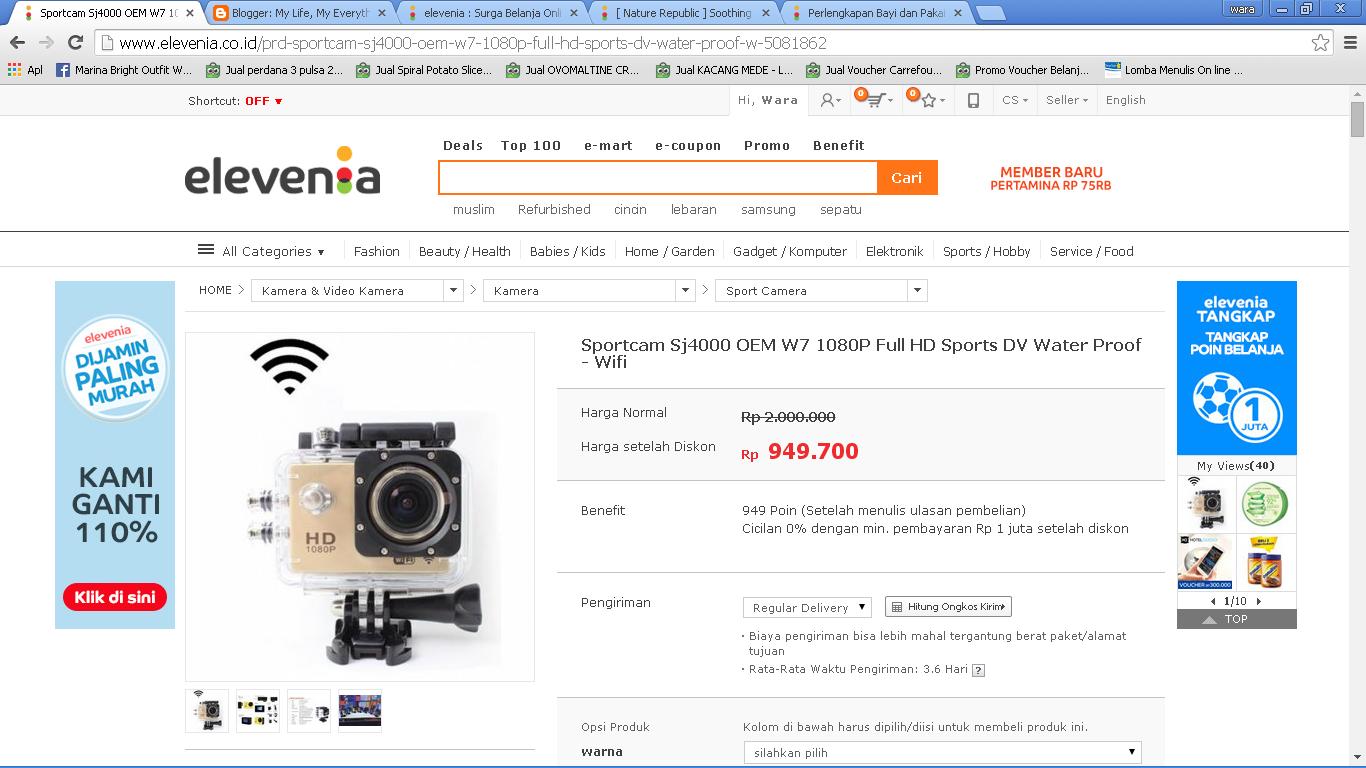1366x768 pixels.
Task: Switch to the Nature Republic Soothing tab
Action: click(684, 13)
